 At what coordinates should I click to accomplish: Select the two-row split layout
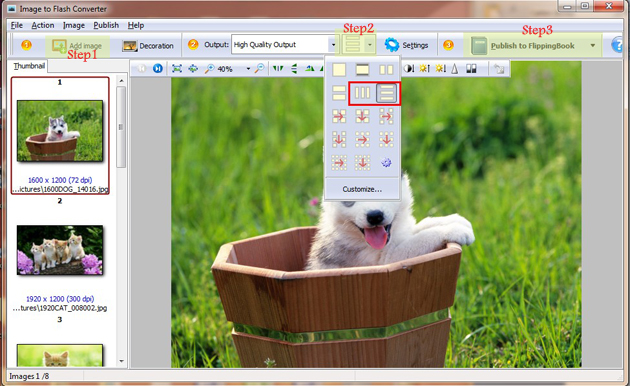pyautogui.click(x=339, y=93)
